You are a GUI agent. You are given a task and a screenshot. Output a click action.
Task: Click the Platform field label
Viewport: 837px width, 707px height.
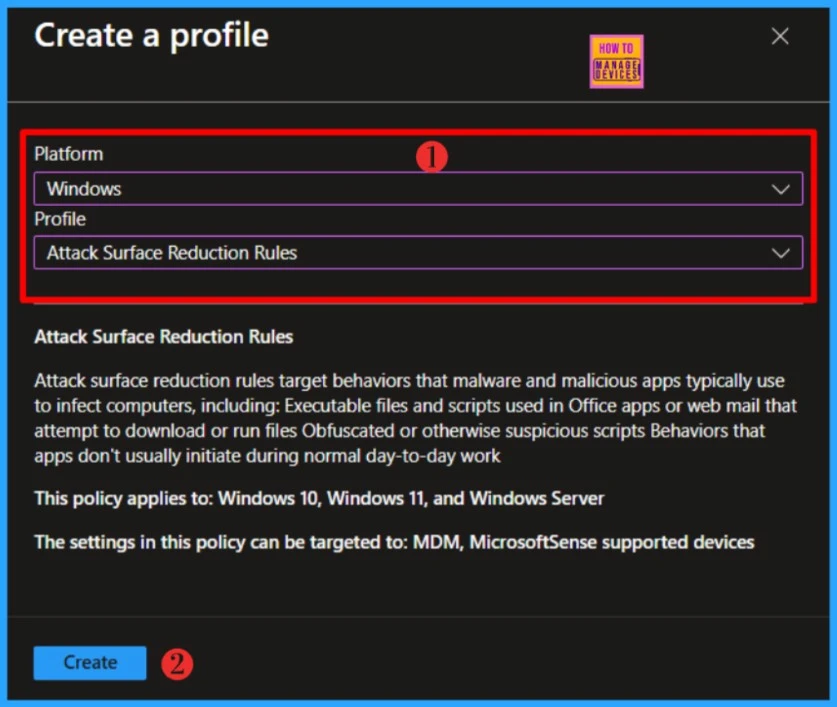pyautogui.click(x=68, y=154)
